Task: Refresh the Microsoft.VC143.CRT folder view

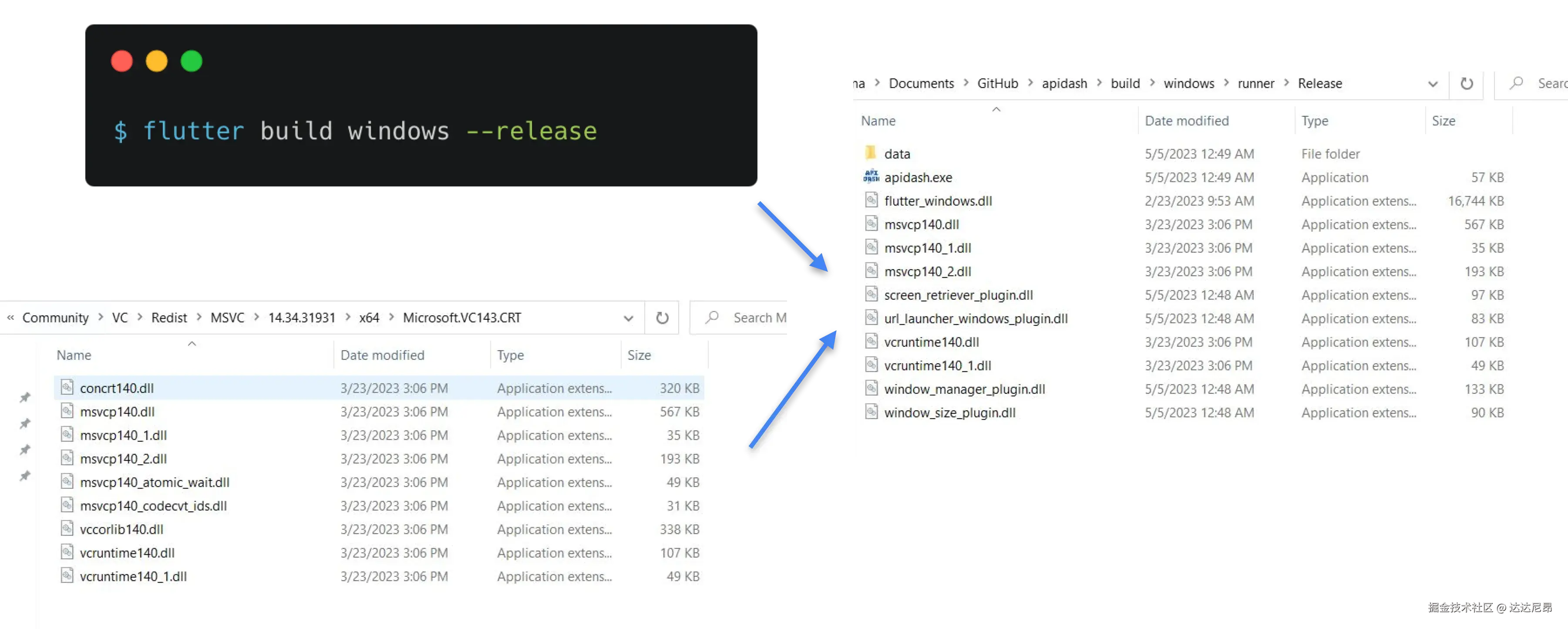Action: coord(662,318)
